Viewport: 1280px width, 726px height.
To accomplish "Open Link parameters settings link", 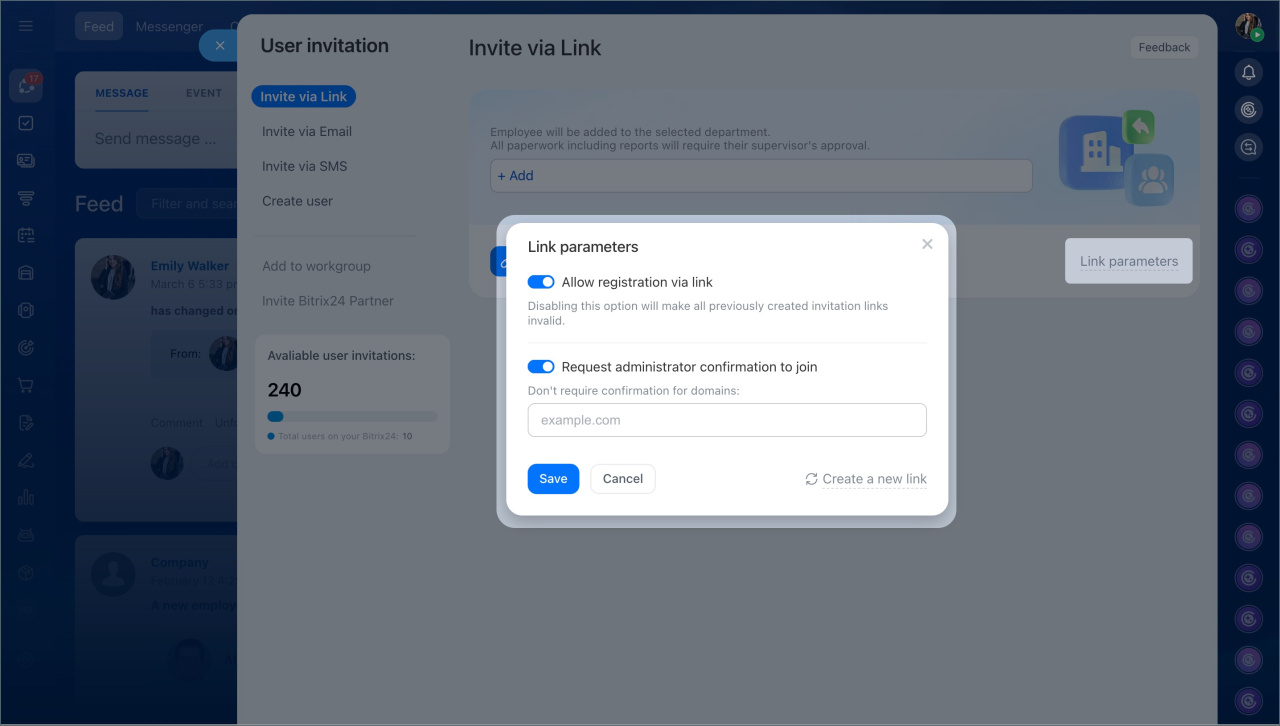I will point(1128,261).
